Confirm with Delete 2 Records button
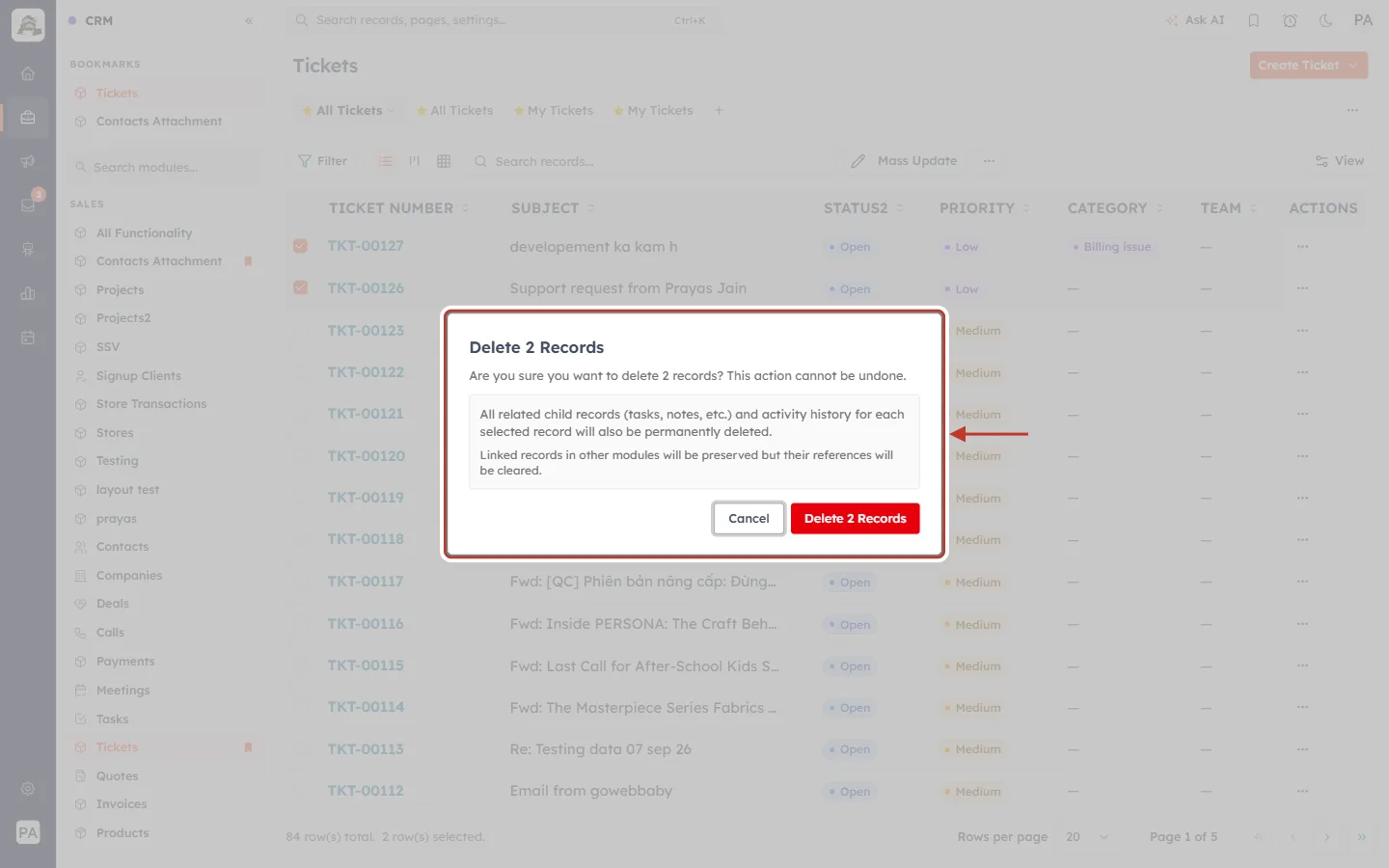 click(855, 519)
